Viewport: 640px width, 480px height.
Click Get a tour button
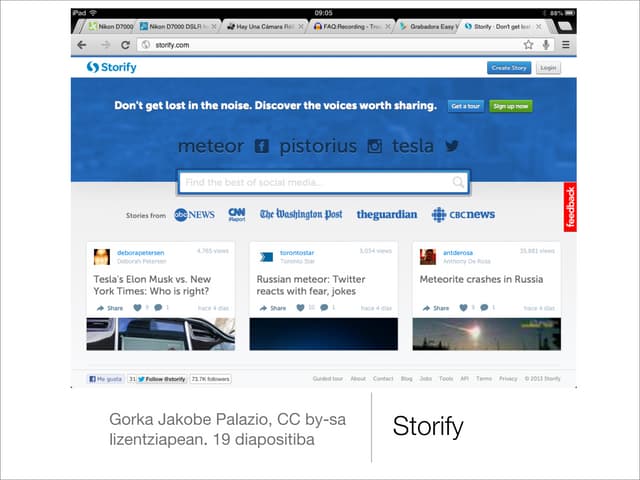(x=466, y=106)
